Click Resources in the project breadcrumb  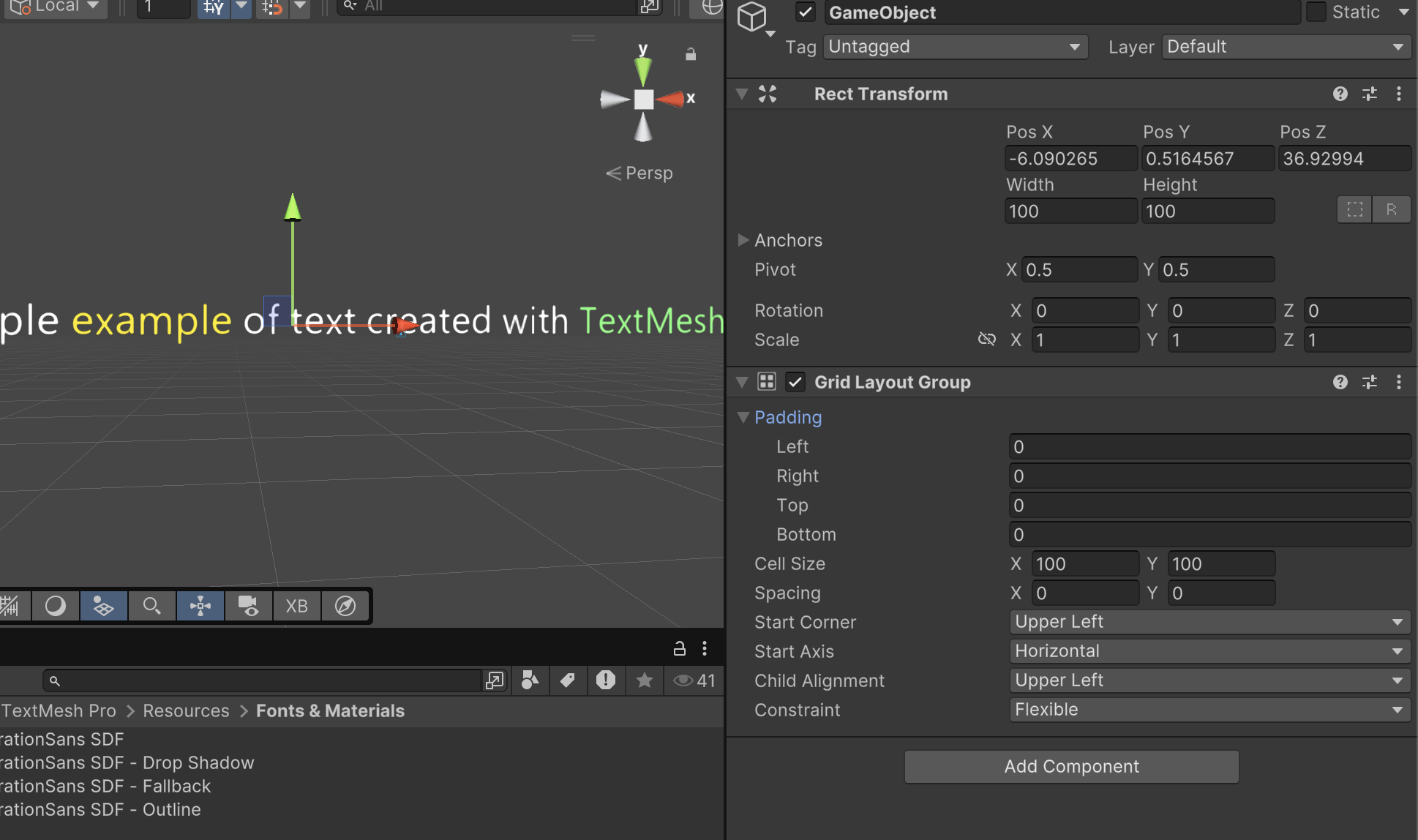click(x=186, y=710)
